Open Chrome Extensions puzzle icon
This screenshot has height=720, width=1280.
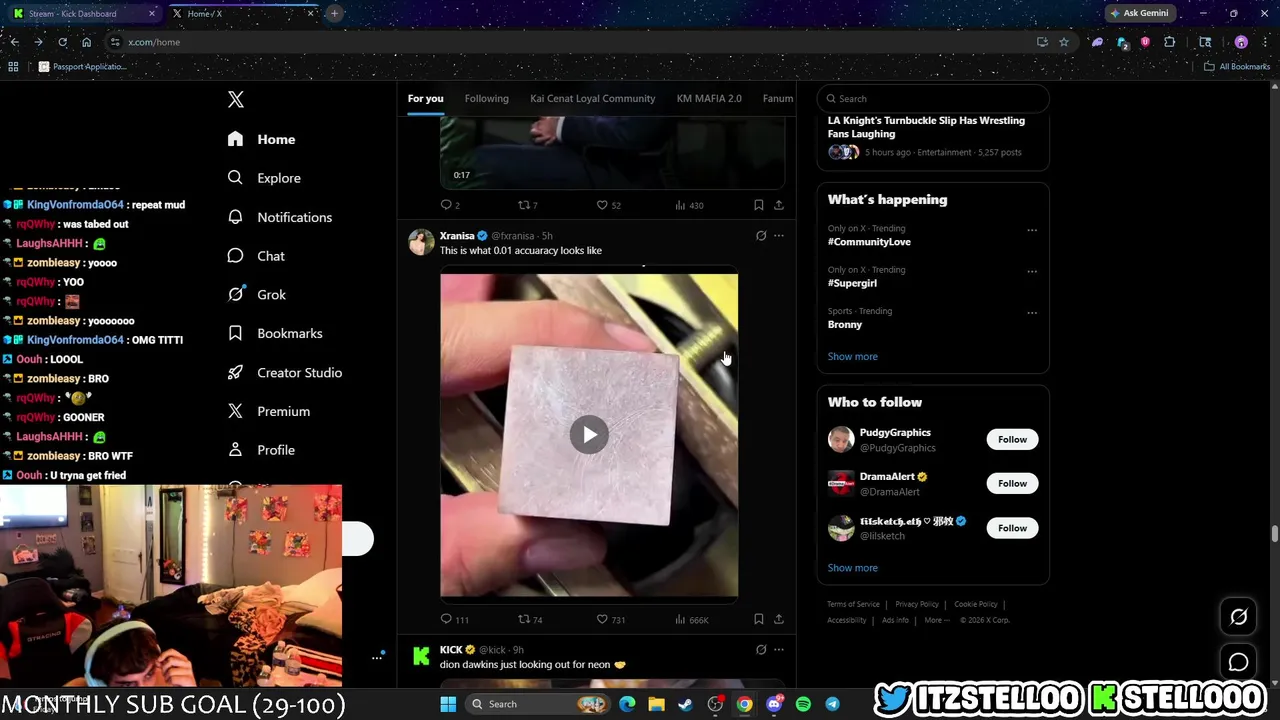[1170, 42]
